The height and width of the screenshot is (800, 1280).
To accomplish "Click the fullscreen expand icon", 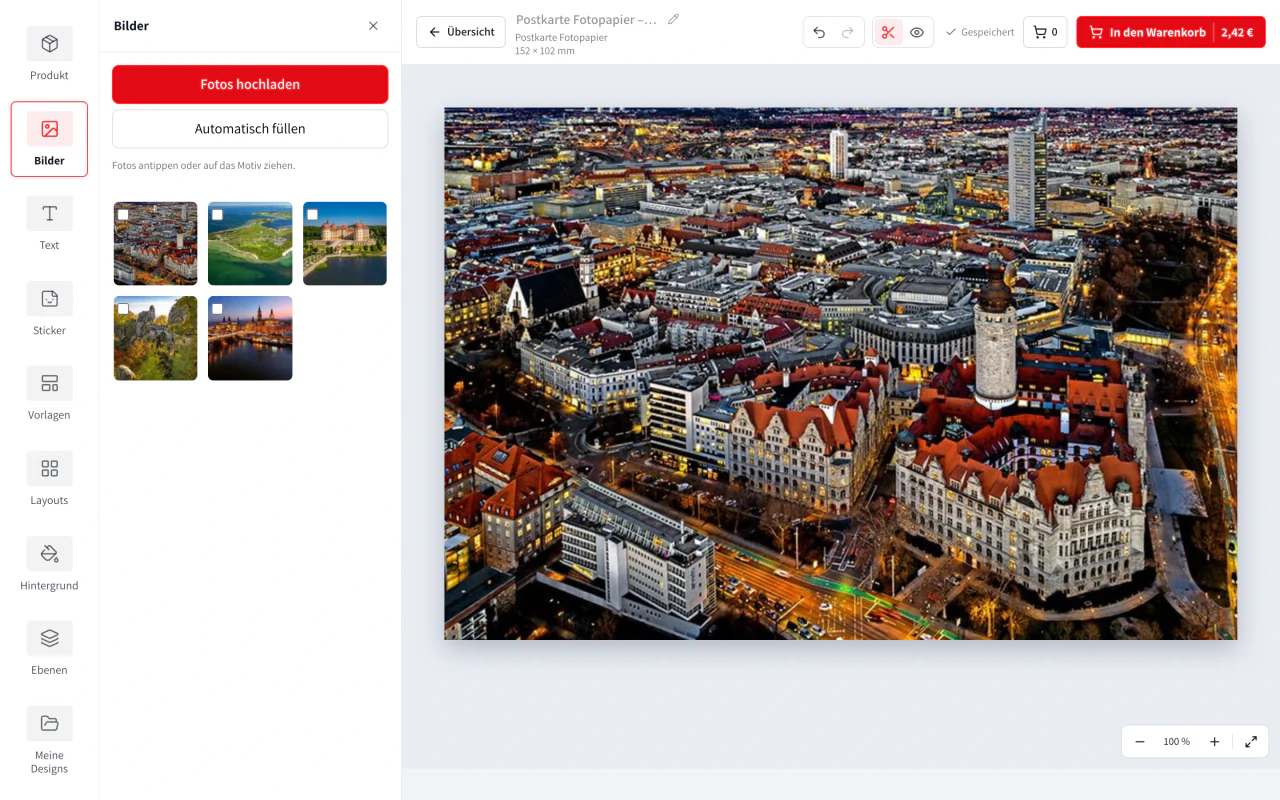I will 1251,742.
